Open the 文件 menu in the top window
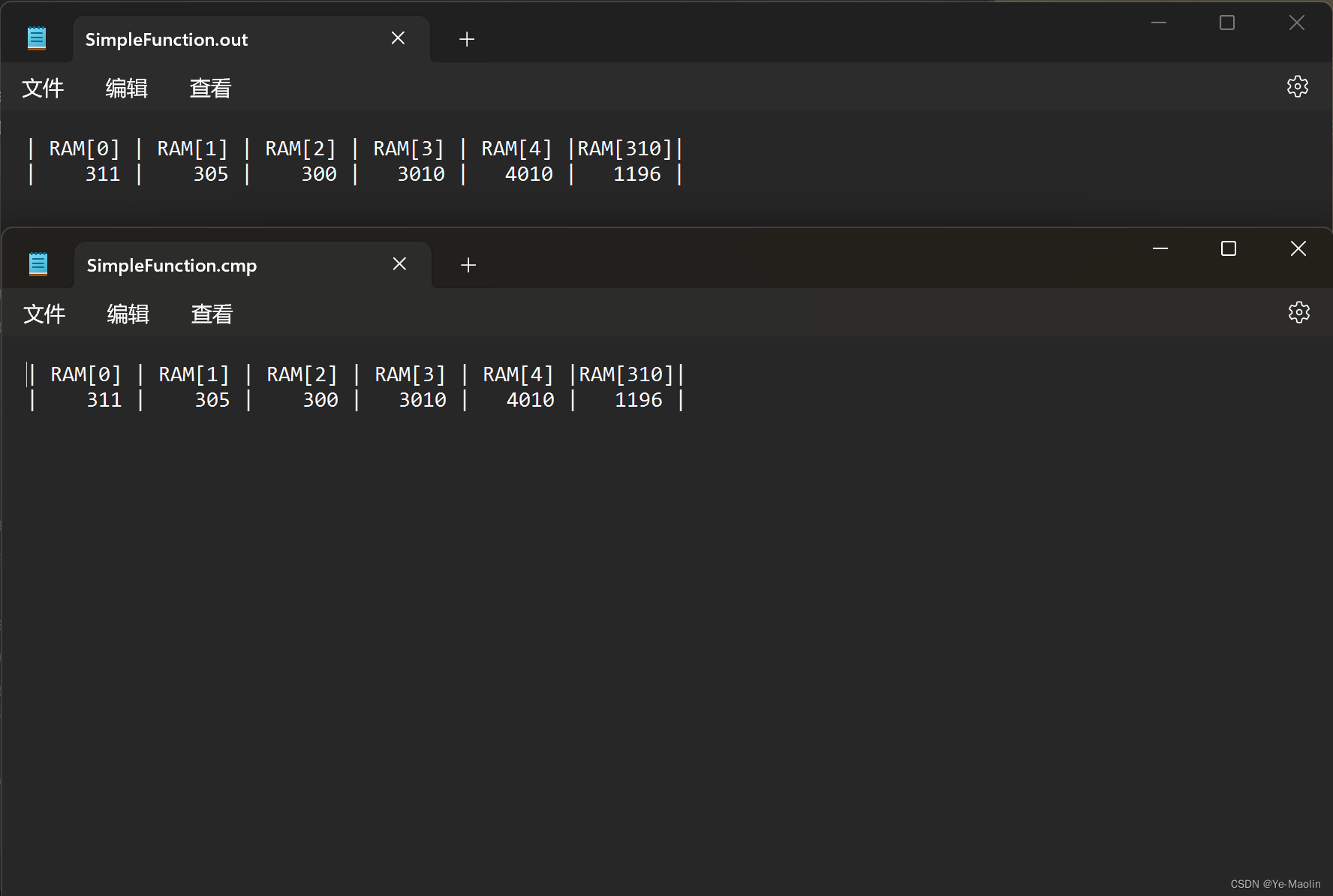The height and width of the screenshot is (896, 1333). pyautogui.click(x=43, y=88)
